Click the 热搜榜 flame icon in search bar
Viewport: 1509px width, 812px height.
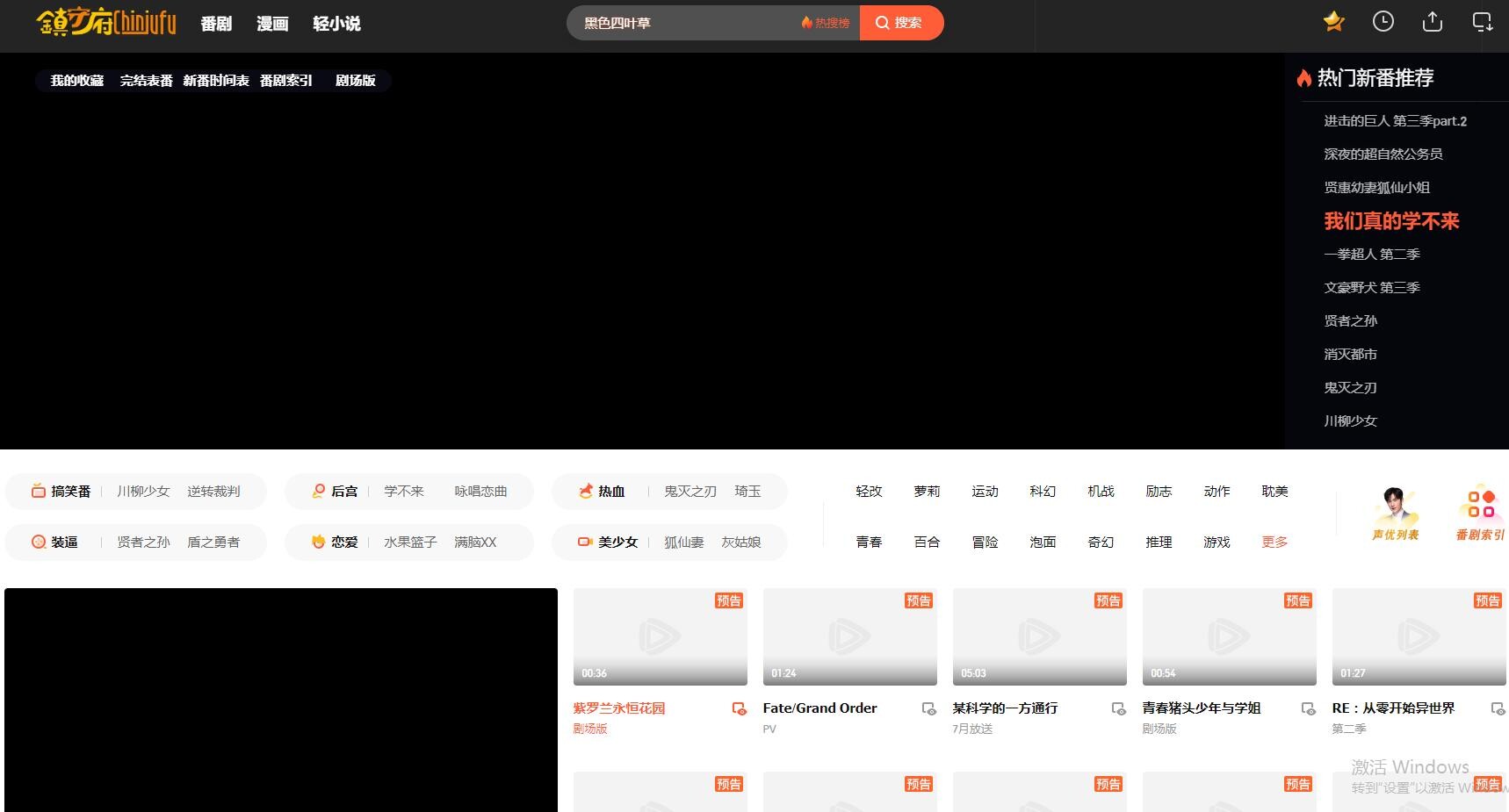[x=806, y=23]
